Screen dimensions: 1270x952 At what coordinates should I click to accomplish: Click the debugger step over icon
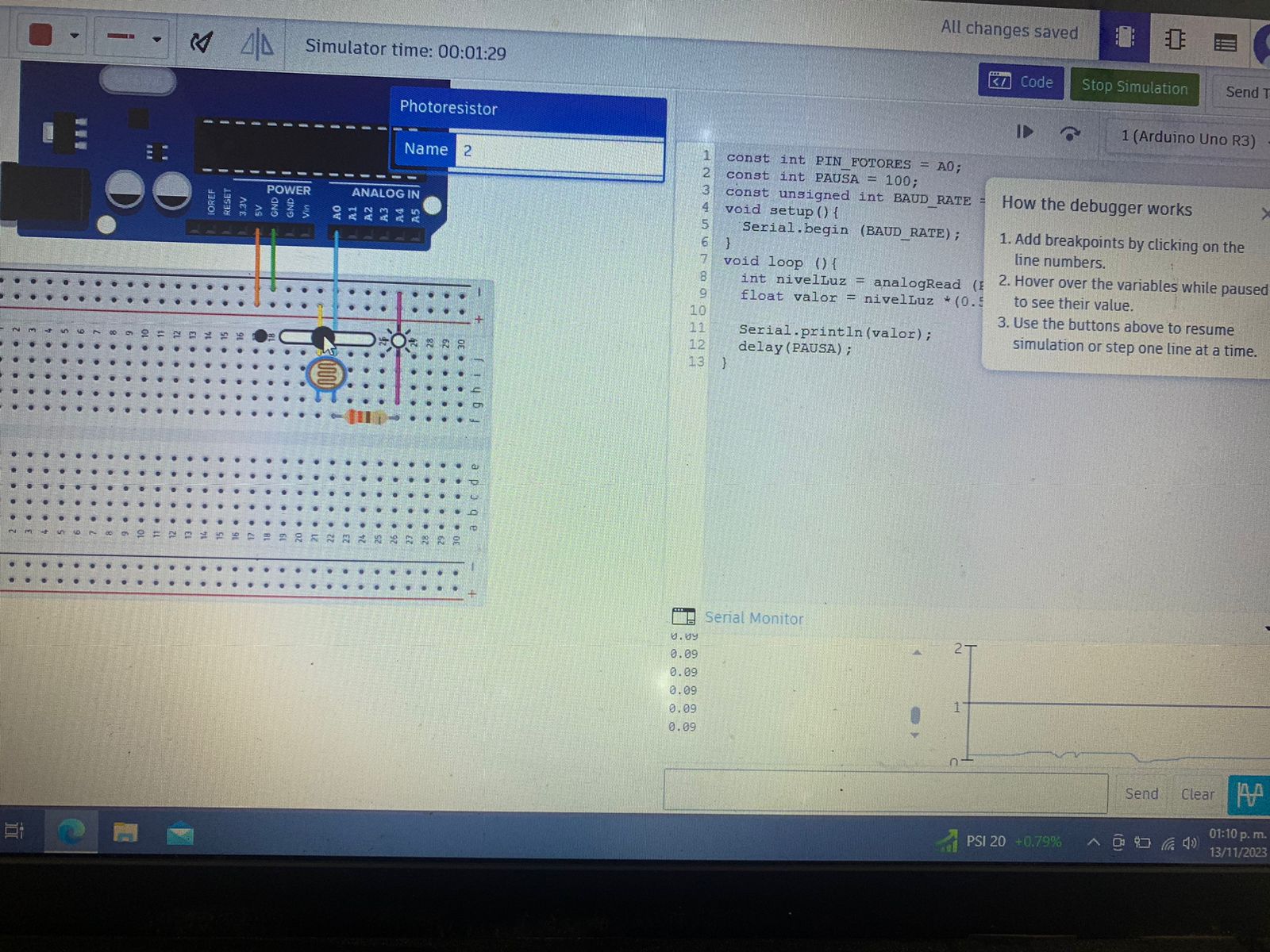pos(1070,133)
